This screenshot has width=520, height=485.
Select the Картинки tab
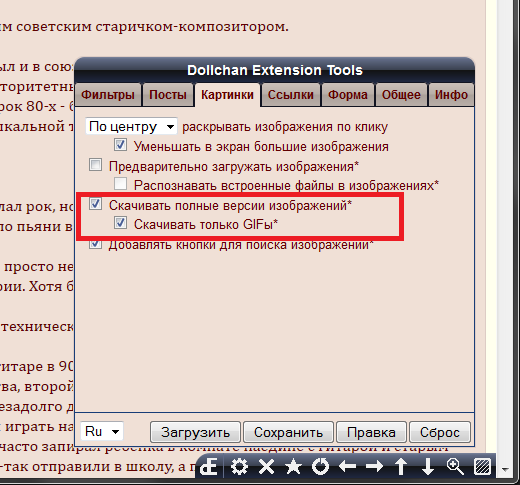(x=227, y=95)
